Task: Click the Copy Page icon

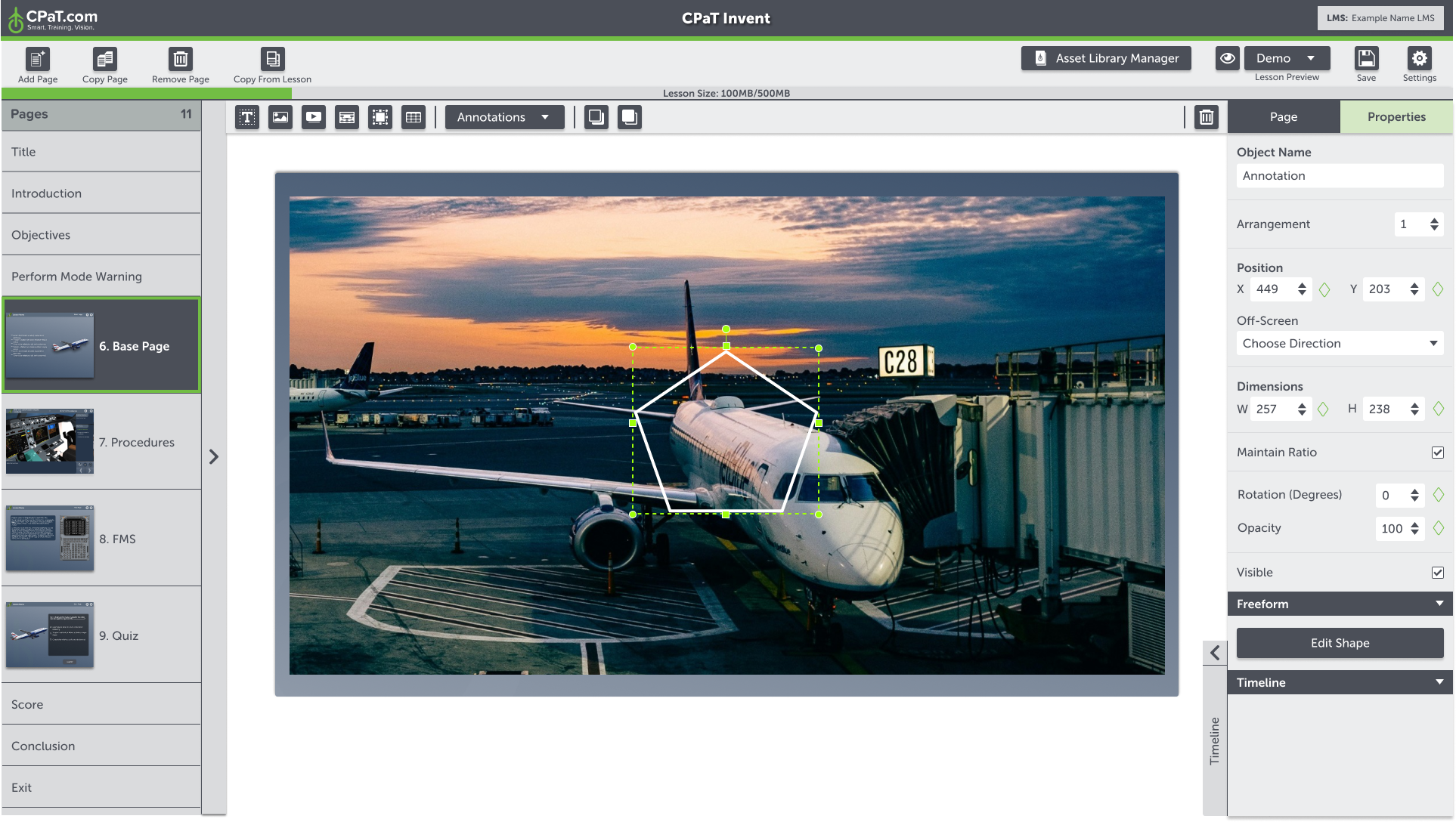Action: (x=104, y=59)
